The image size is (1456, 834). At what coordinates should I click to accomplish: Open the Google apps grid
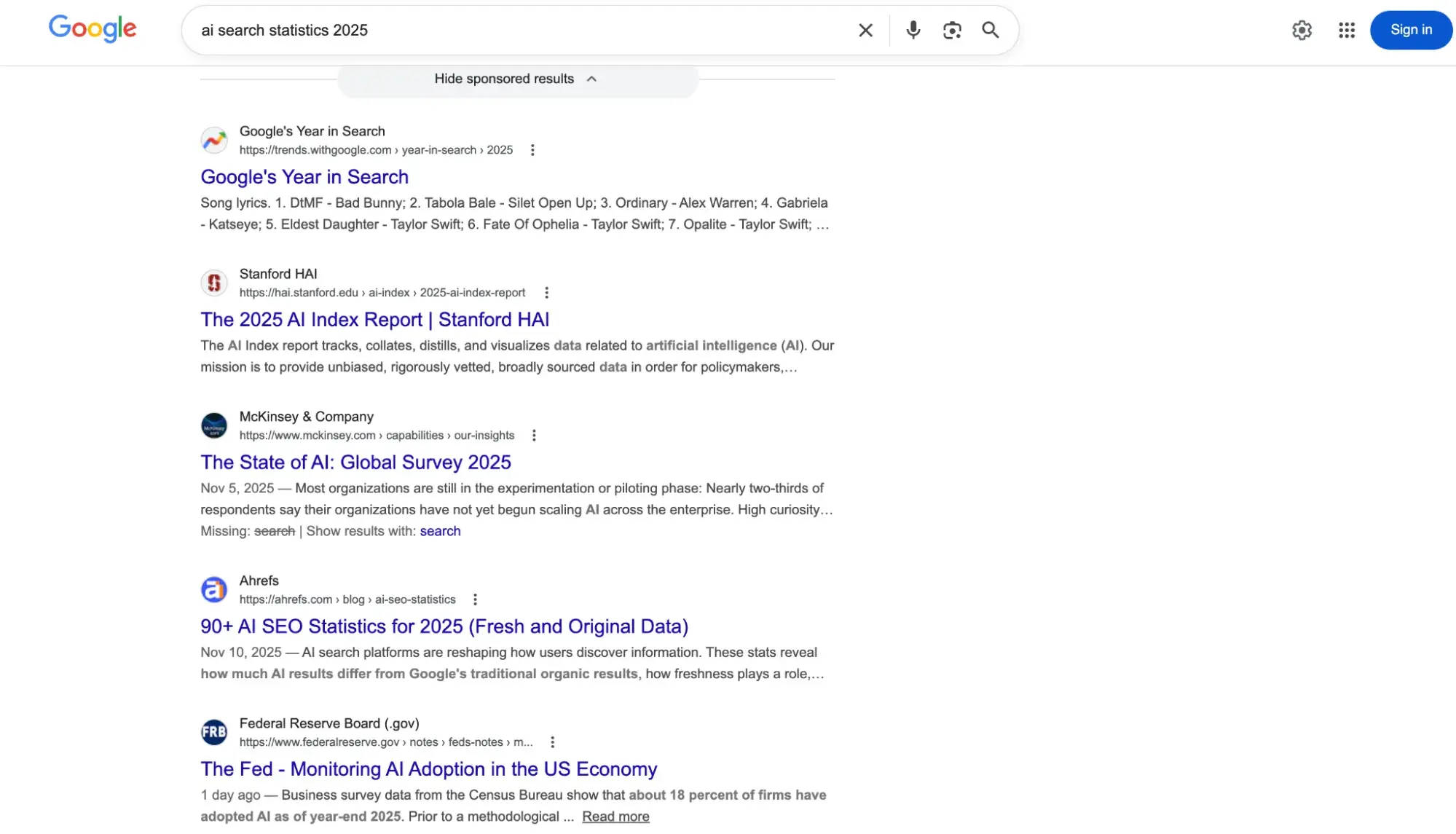(x=1346, y=30)
